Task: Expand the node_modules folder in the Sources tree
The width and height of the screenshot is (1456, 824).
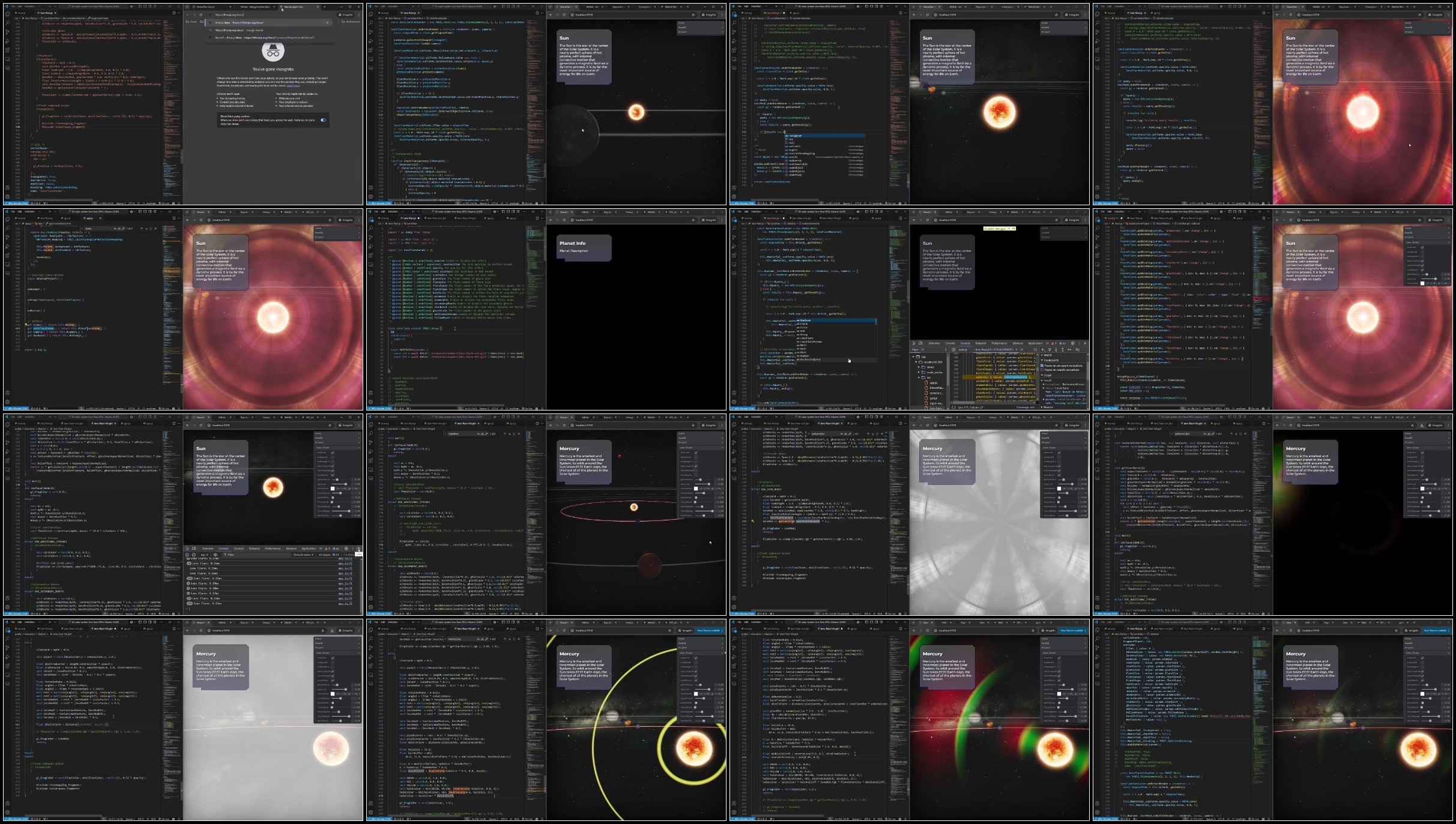Action: pos(919,373)
